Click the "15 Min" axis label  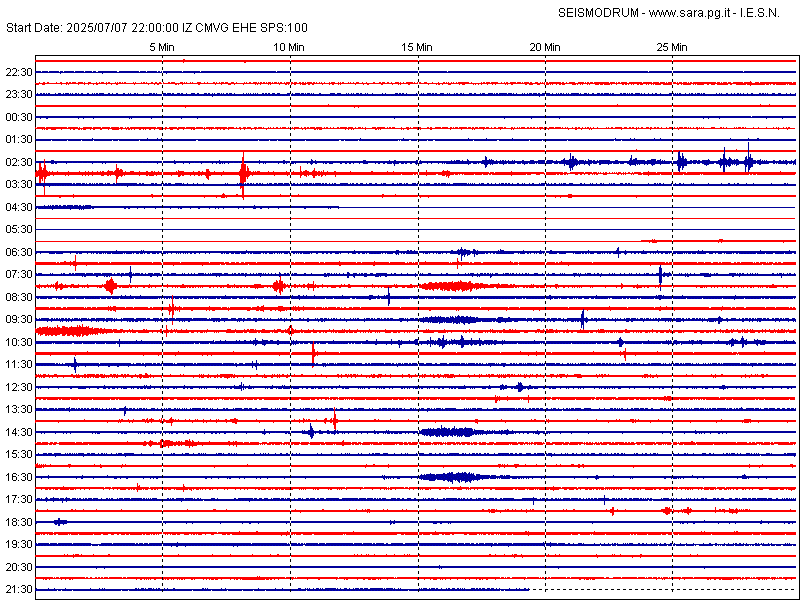417,47
